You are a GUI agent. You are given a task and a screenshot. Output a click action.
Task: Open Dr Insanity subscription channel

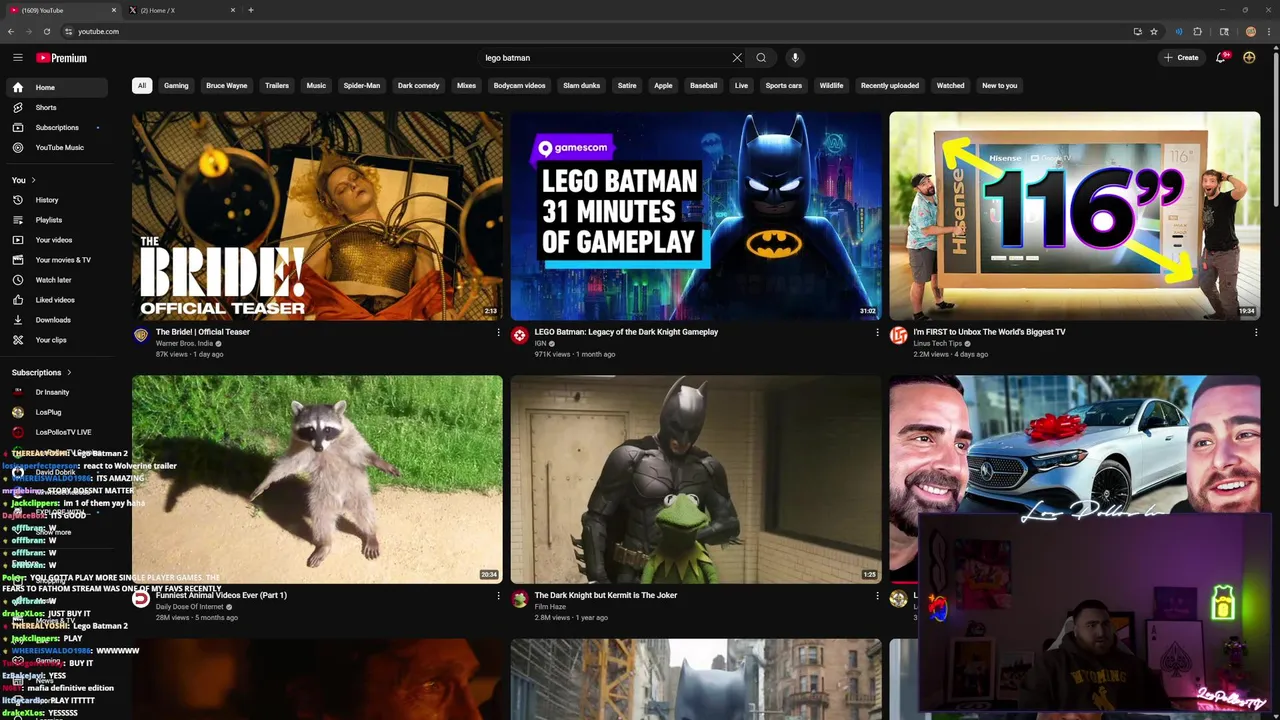[x=56, y=392]
